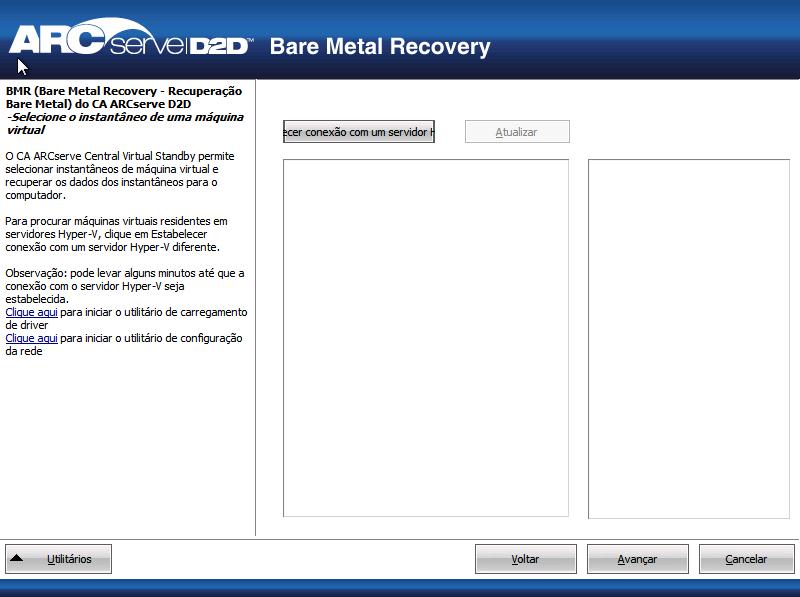Advance the wizard with Avançar
Viewport: 800px width, 597px height.
[637, 558]
